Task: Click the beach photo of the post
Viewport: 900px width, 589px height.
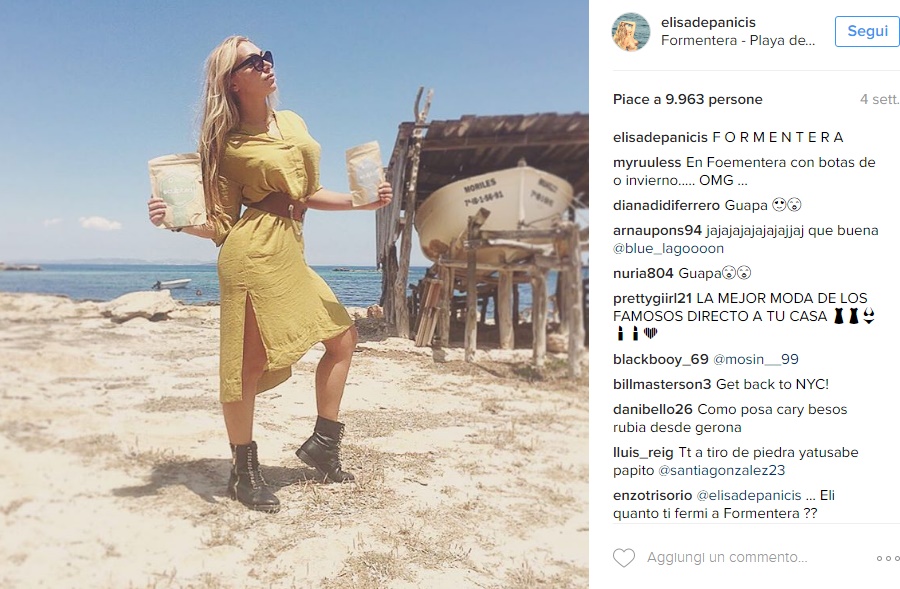Action: (x=294, y=294)
